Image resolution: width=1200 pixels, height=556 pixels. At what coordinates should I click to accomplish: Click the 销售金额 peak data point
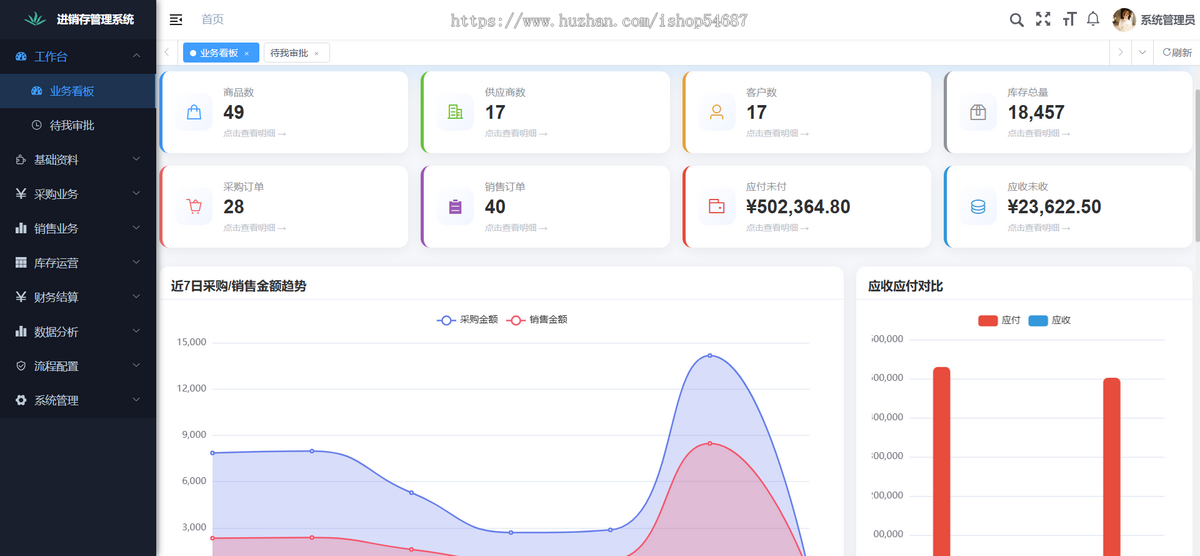click(x=710, y=443)
